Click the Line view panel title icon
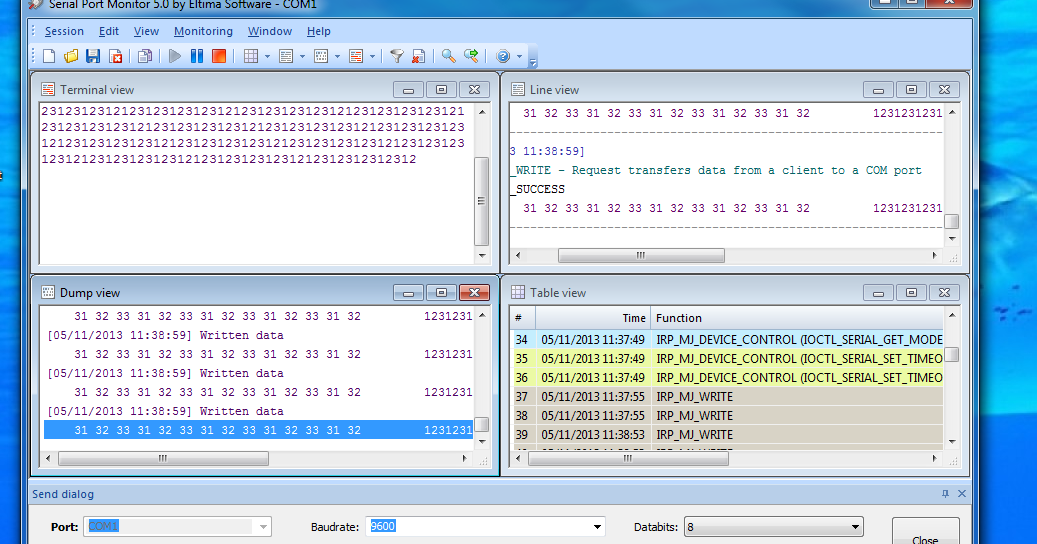1037x544 pixels. pos(518,89)
